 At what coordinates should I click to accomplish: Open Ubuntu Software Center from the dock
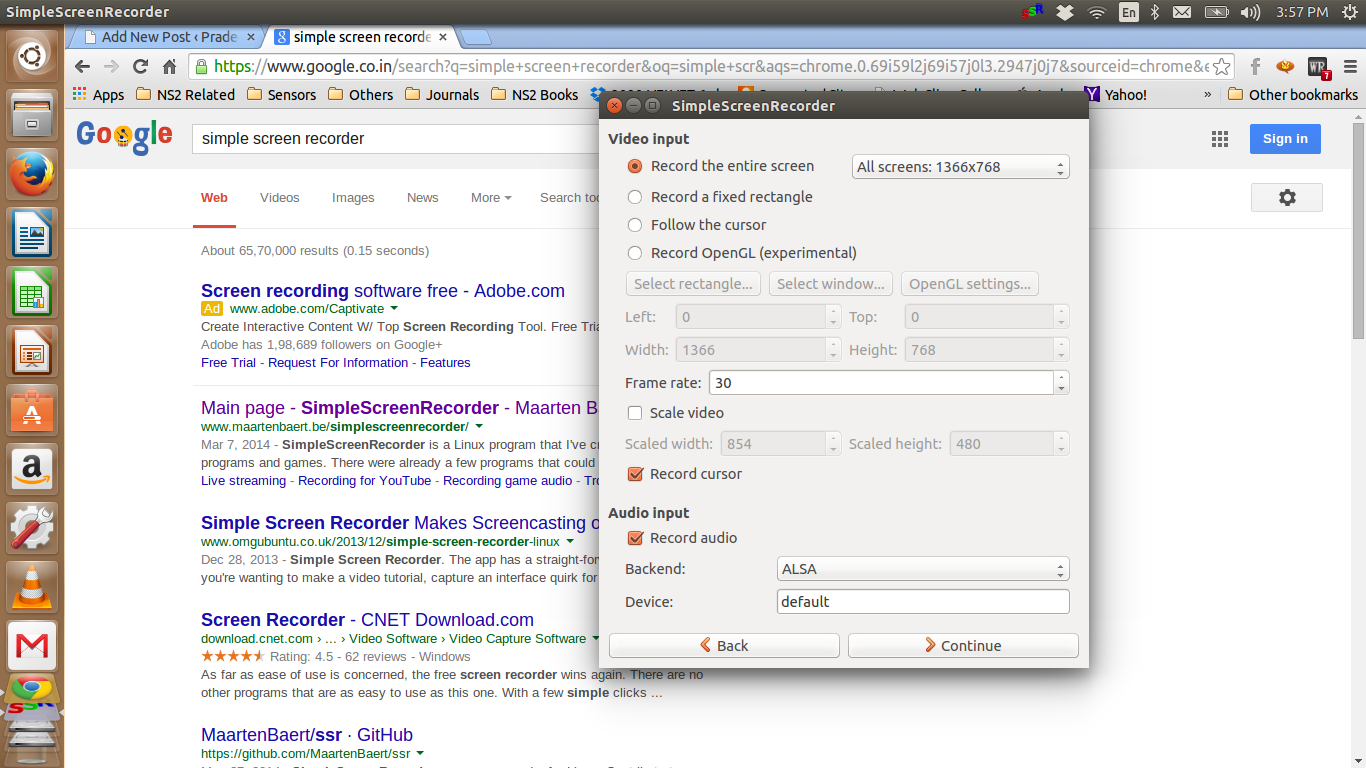point(32,410)
